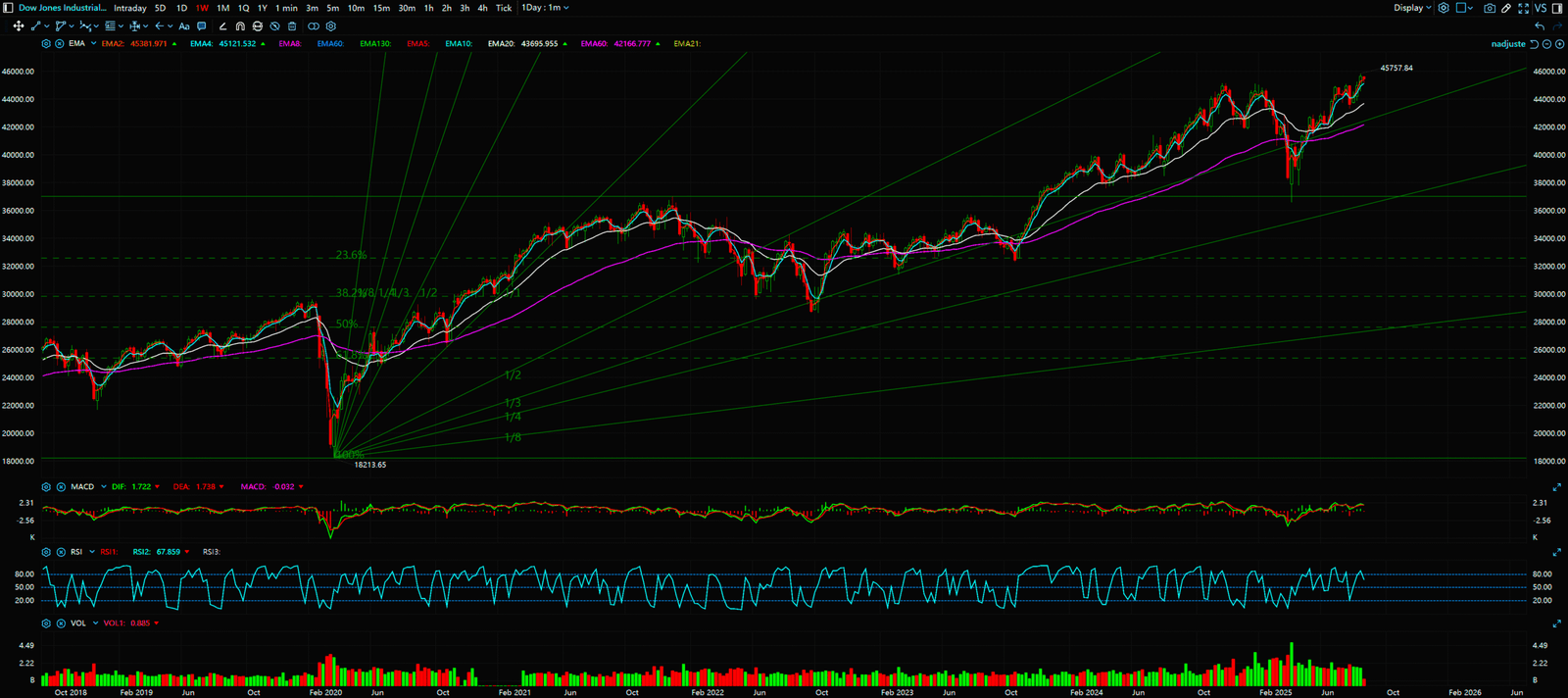Enter full-screen chart mode
The image size is (1568, 698).
pyautogui.click(x=1523, y=8)
